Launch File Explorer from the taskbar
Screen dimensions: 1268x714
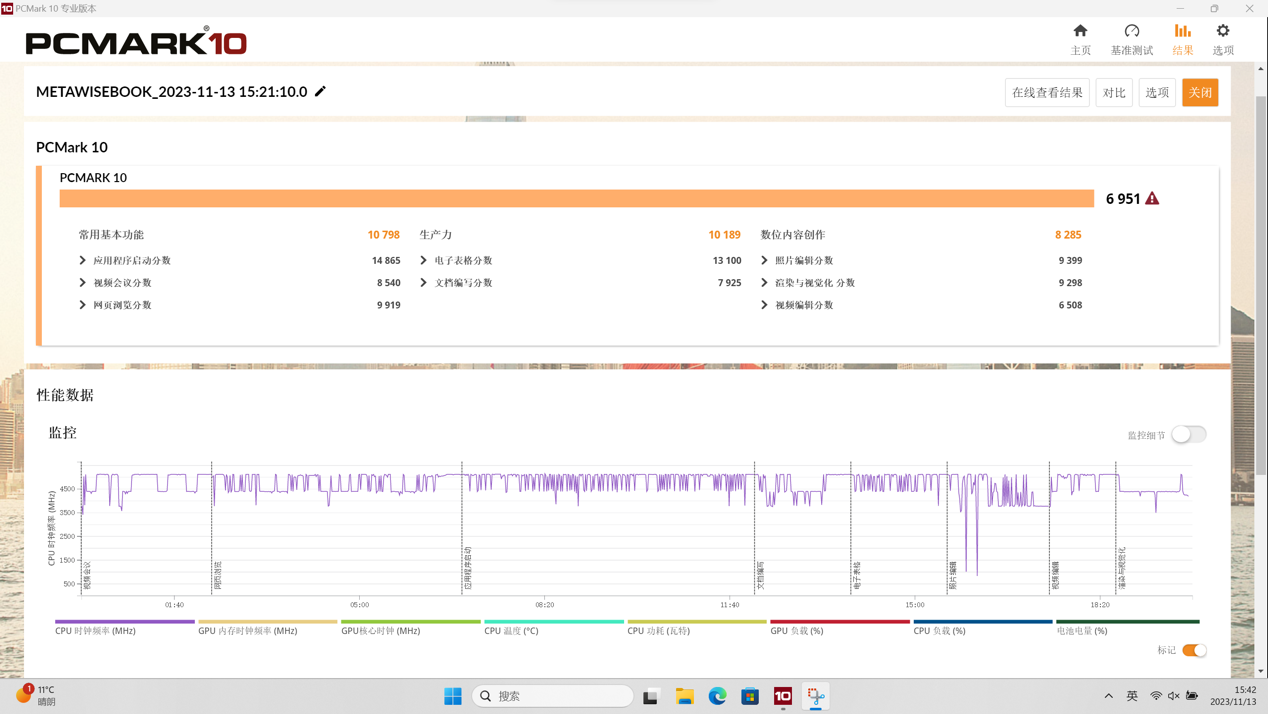684,696
